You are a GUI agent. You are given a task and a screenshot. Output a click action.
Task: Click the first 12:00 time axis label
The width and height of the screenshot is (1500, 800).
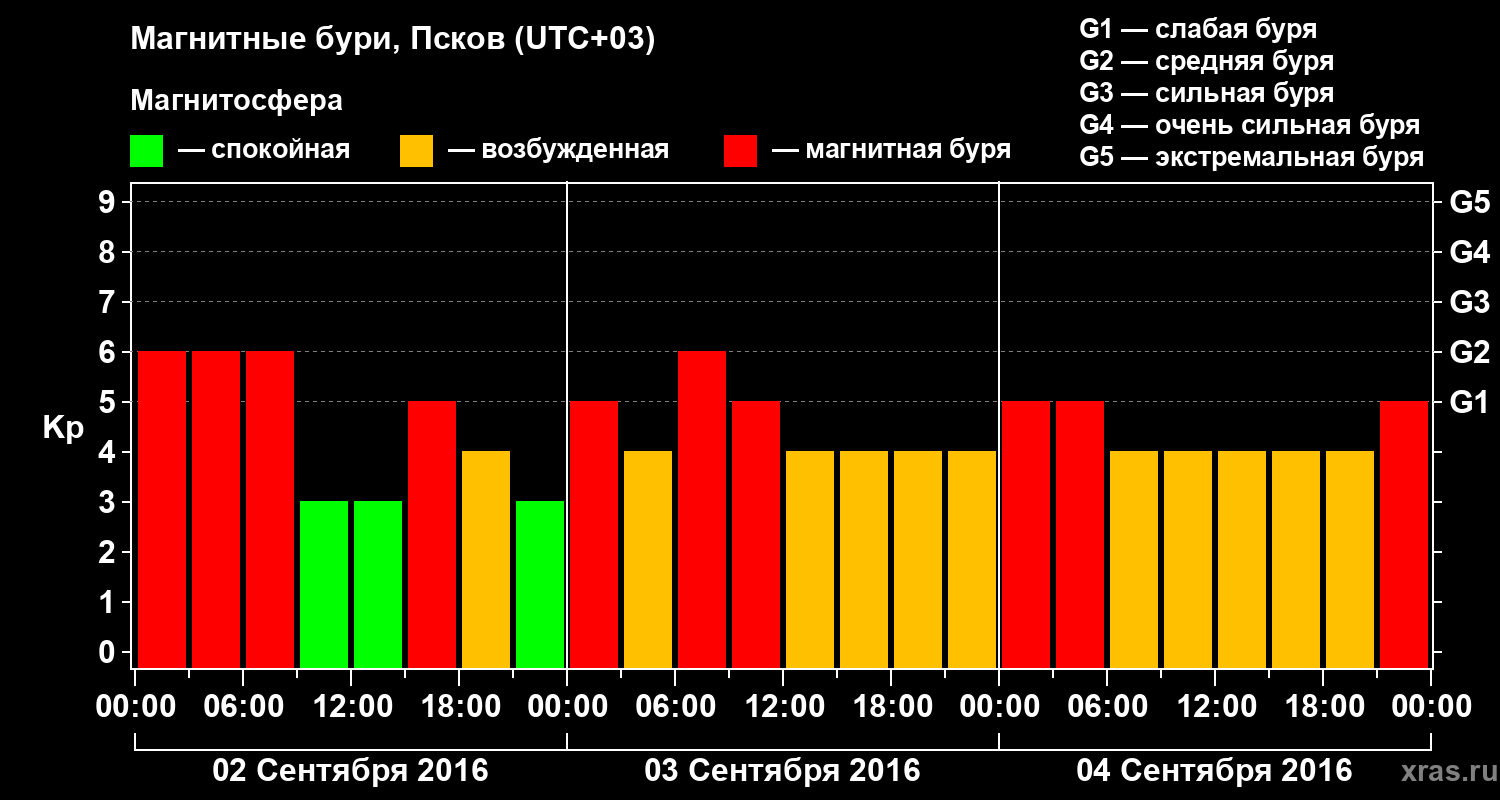pyautogui.click(x=351, y=706)
